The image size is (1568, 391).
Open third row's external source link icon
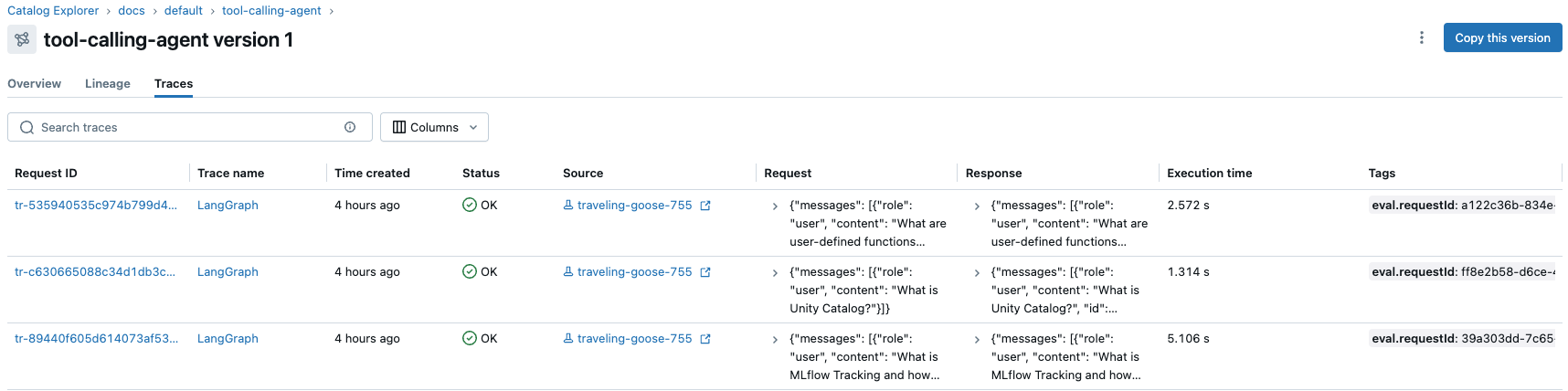[x=705, y=339]
